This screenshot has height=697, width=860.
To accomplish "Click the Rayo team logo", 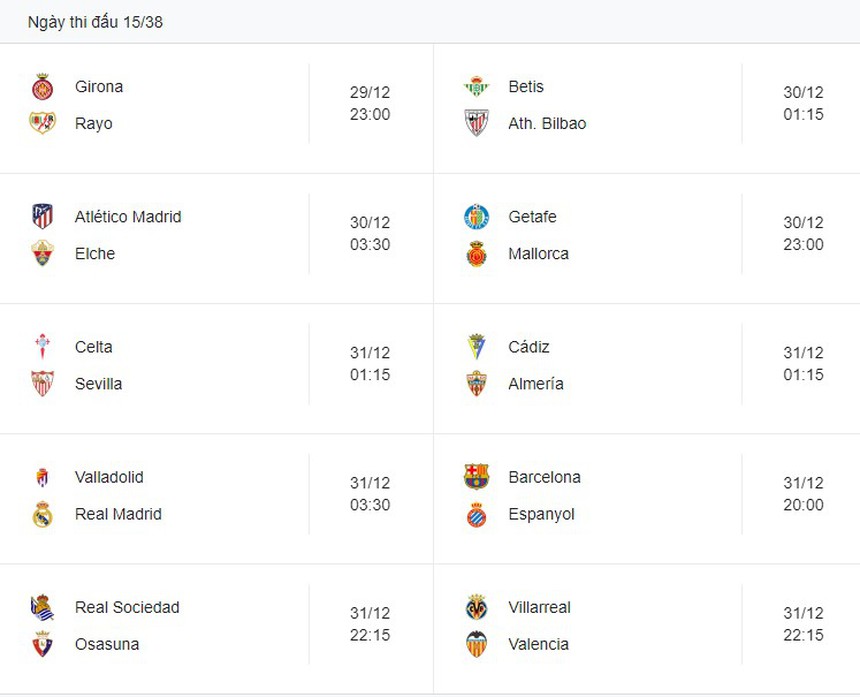I will (42, 124).
